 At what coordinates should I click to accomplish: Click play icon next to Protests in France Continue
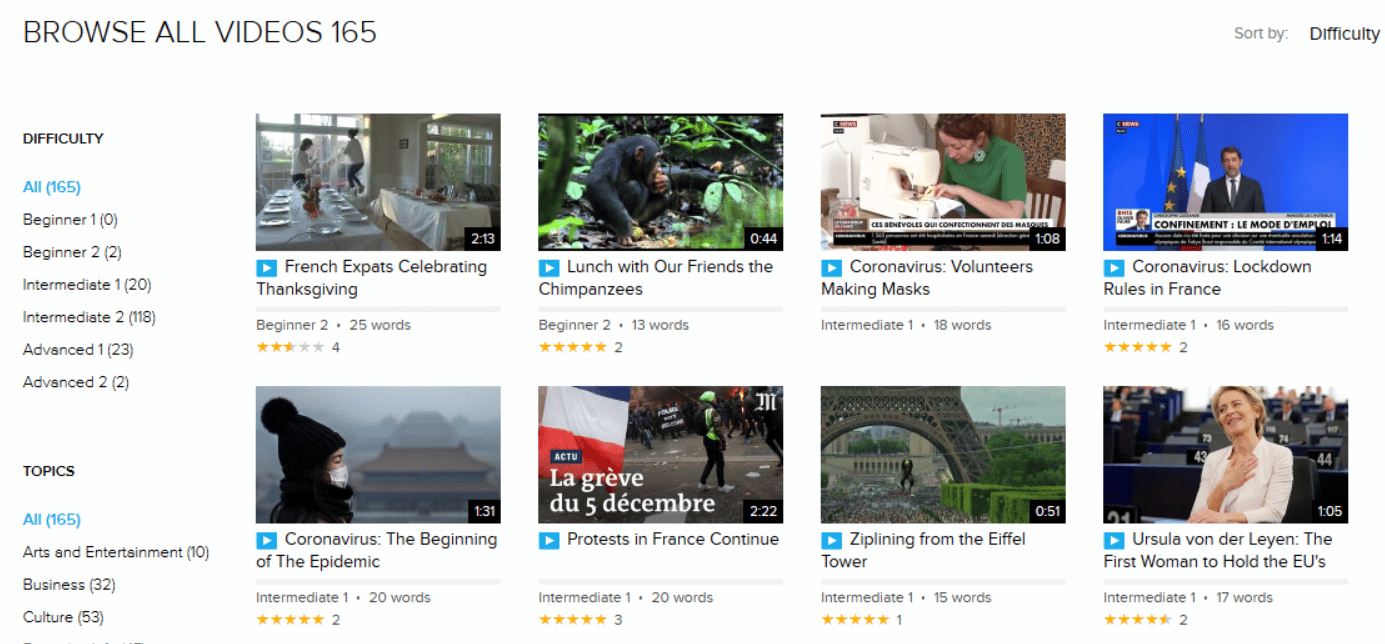click(x=548, y=540)
